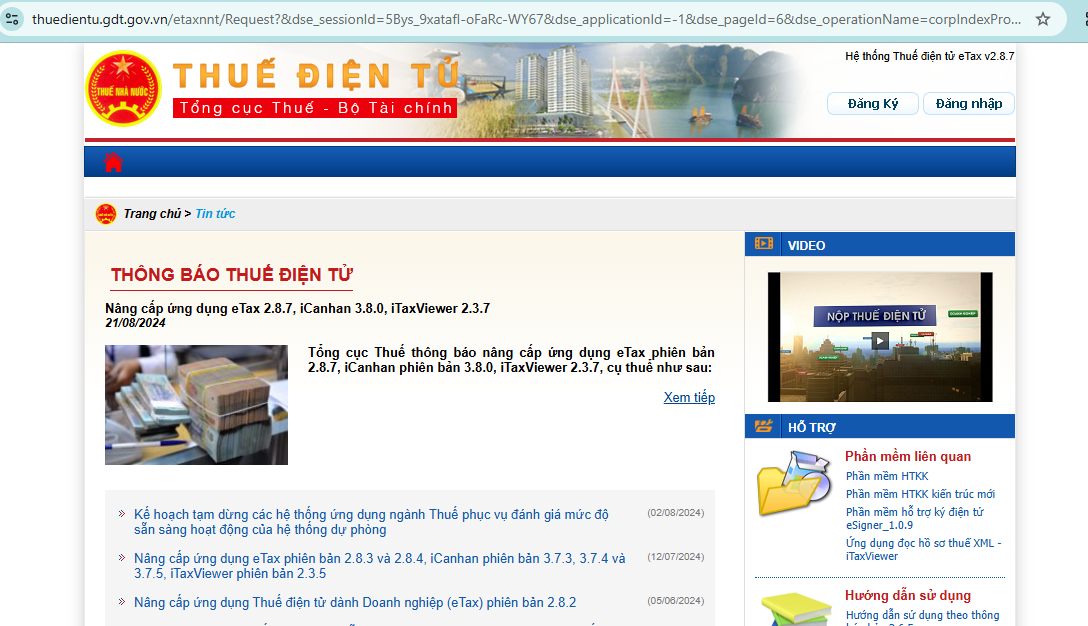Click the banknotes thumbnail image in announcement

click(196, 405)
